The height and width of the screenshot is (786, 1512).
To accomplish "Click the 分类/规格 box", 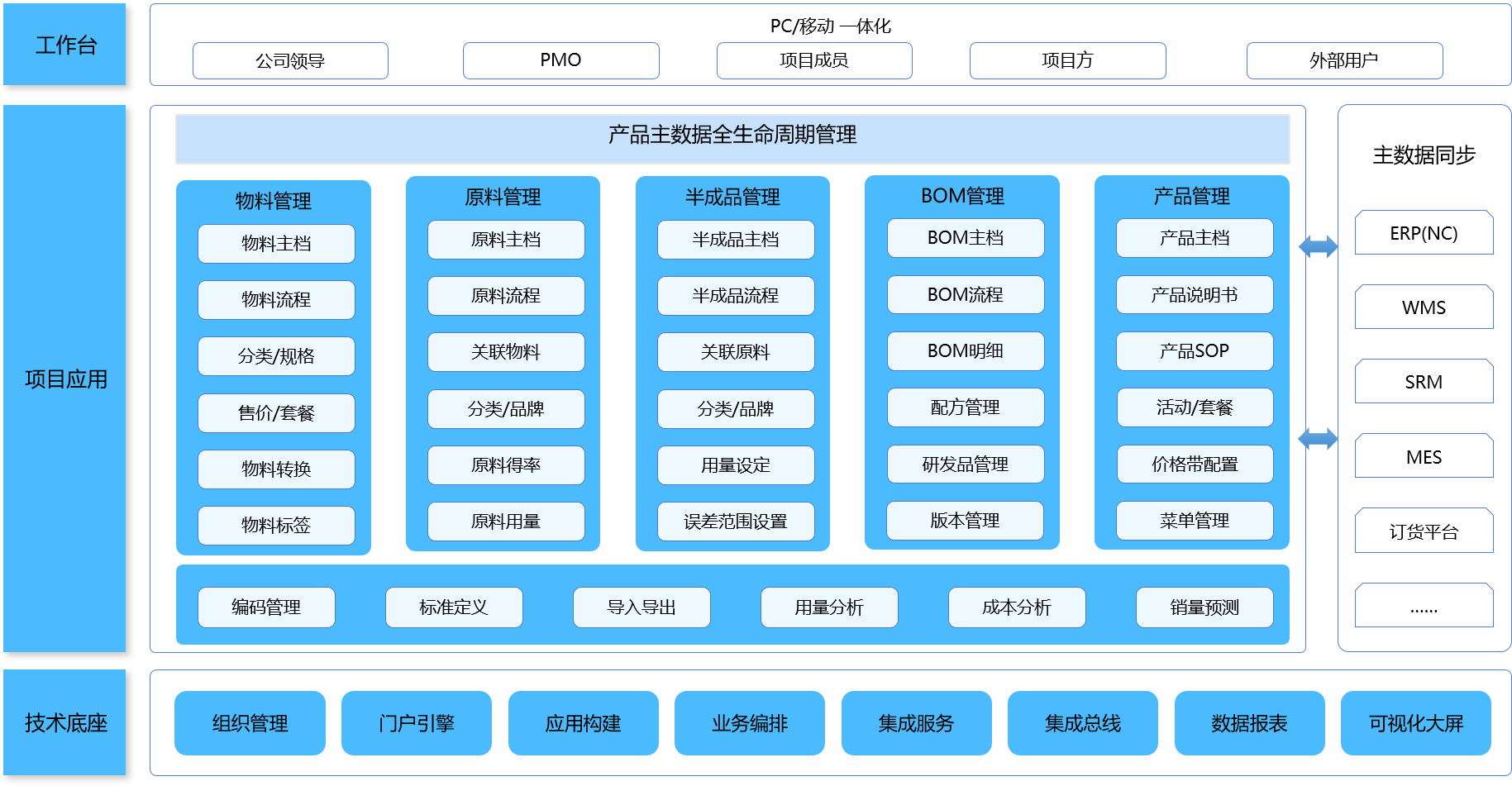I will [x=276, y=356].
